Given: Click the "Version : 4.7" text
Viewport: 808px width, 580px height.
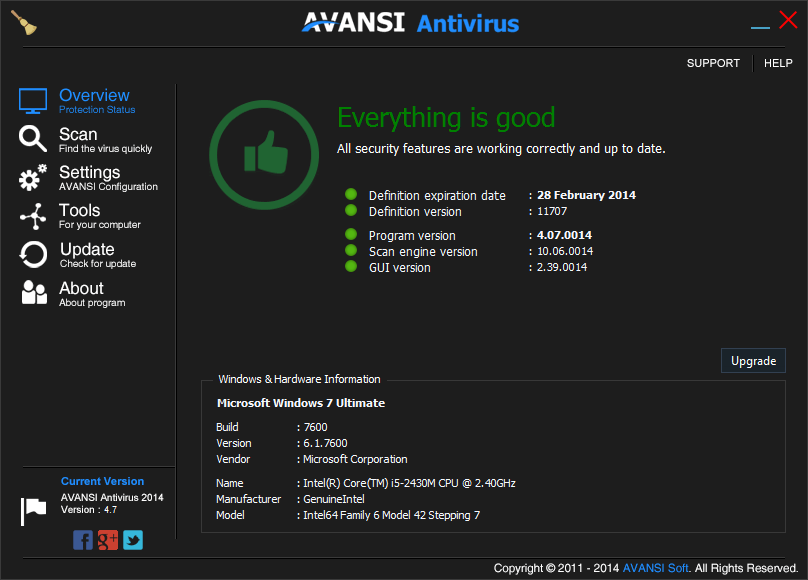Looking at the screenshot, I should 89,510.
